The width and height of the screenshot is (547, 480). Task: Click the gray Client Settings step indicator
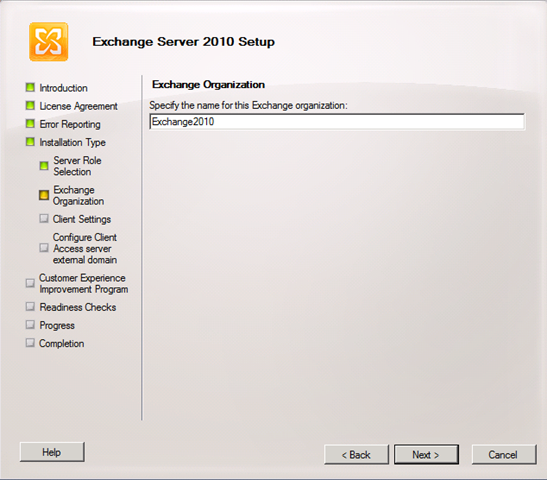click(x=44, y=219)
